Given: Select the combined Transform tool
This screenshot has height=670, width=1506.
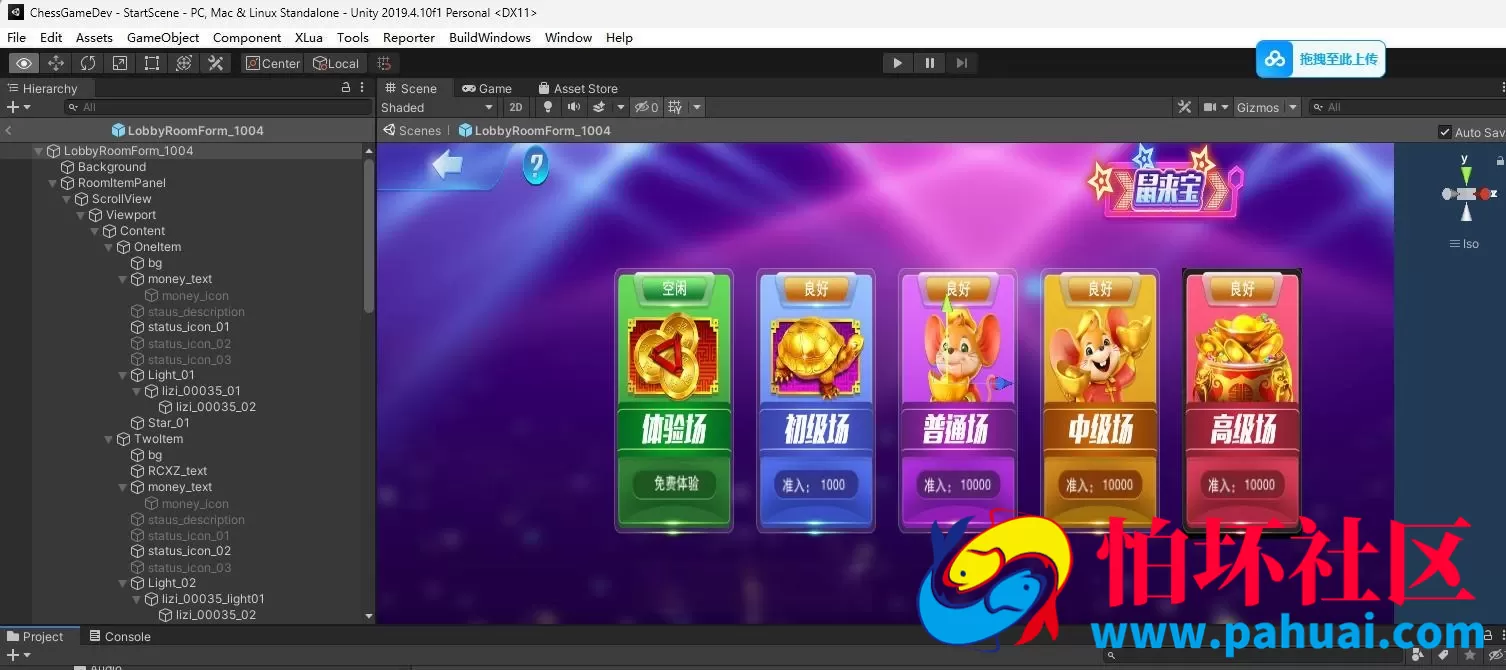Looking at the screenshot, I should coord(184,63).
